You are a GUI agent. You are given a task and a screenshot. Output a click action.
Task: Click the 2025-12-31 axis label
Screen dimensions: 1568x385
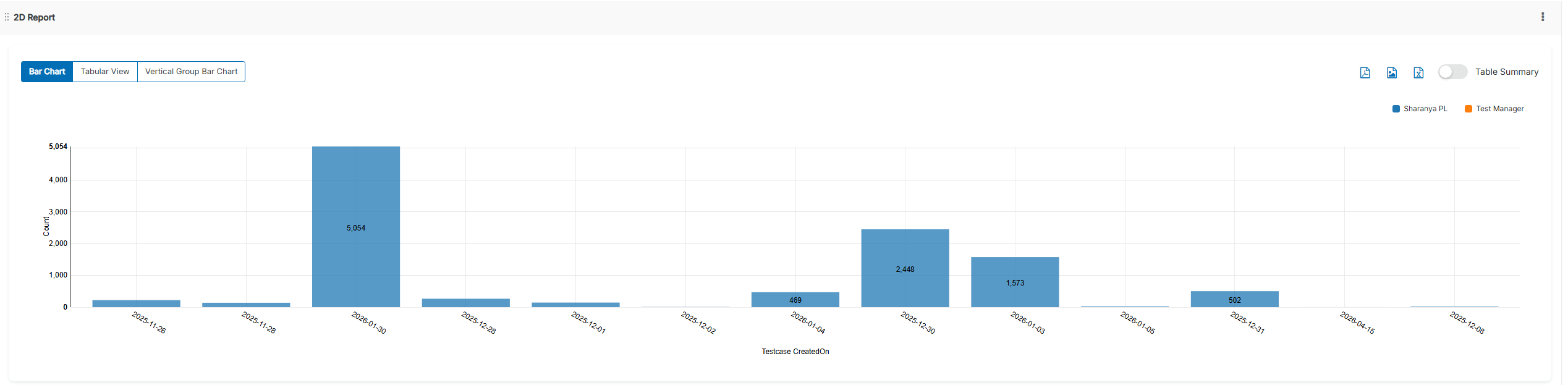click(1248, 323)
